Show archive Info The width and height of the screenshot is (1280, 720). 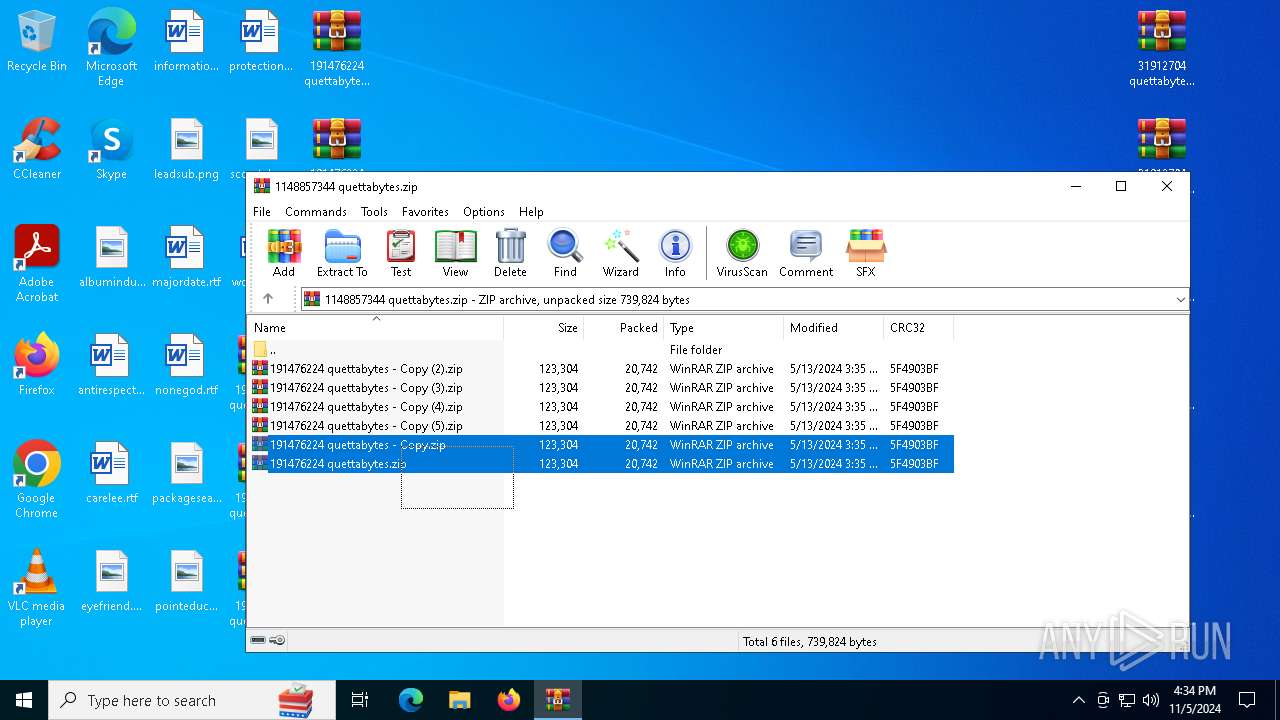(x=675, y=253)
